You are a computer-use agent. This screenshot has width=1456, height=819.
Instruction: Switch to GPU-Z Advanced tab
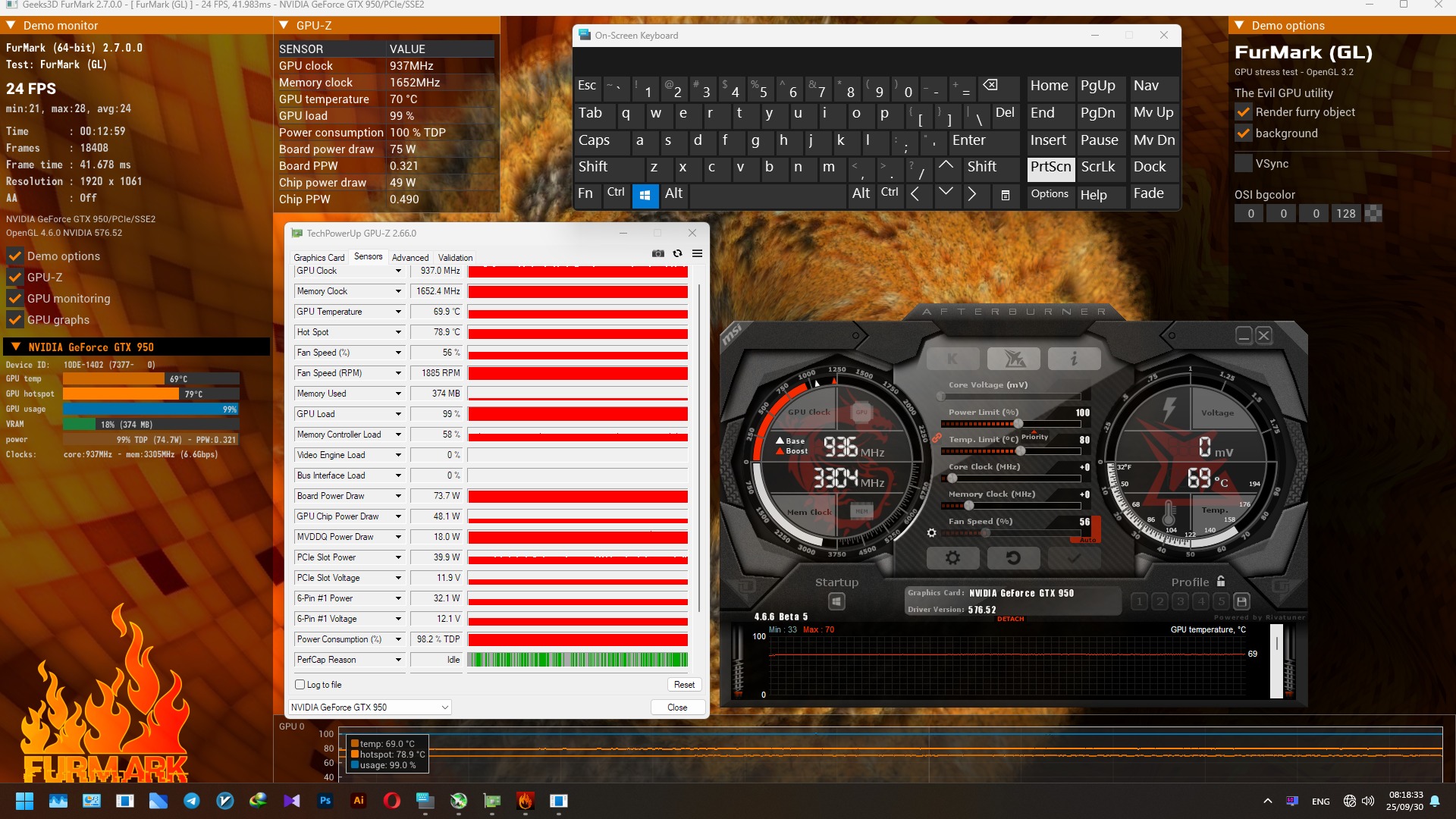409,258
